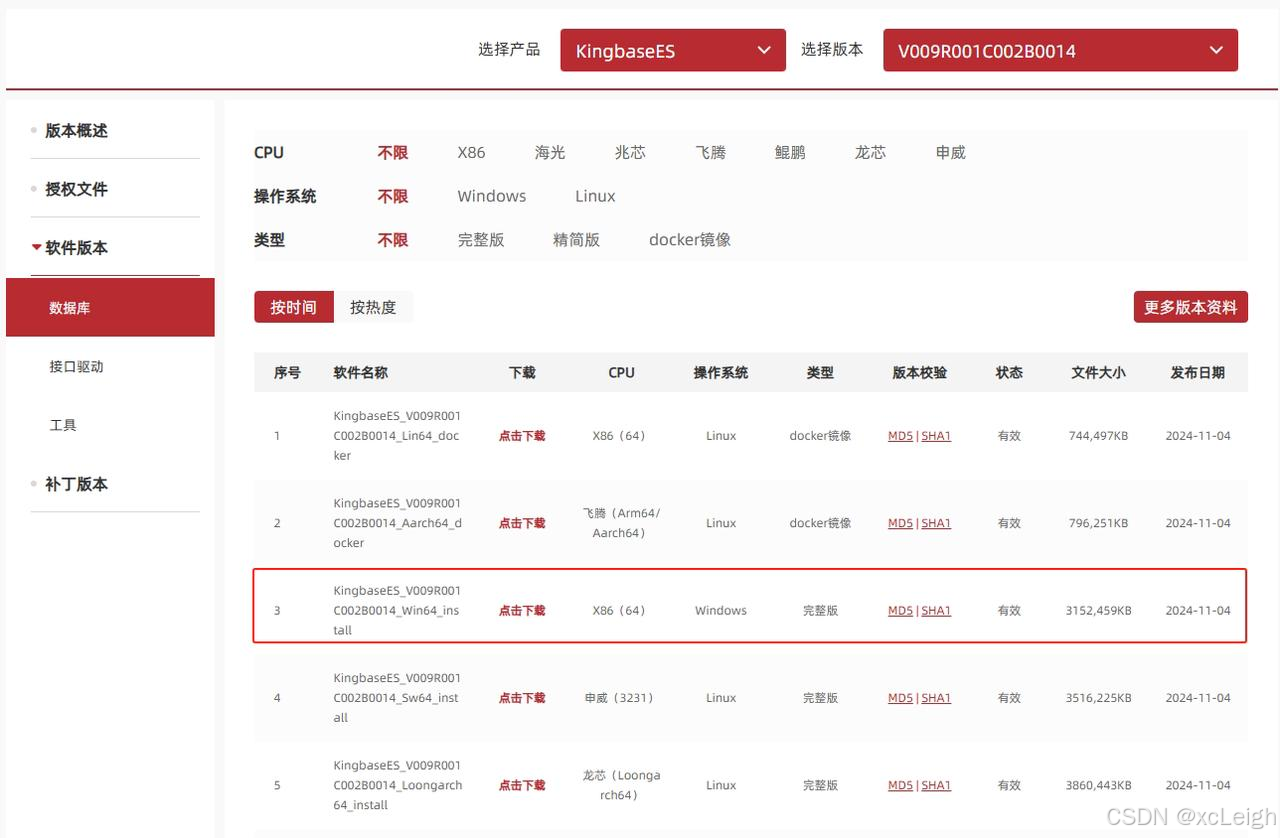This screenshot has width=1280, height=838.
Task: Open 授权文件 in the sidebar
Action: coord(76,189)
